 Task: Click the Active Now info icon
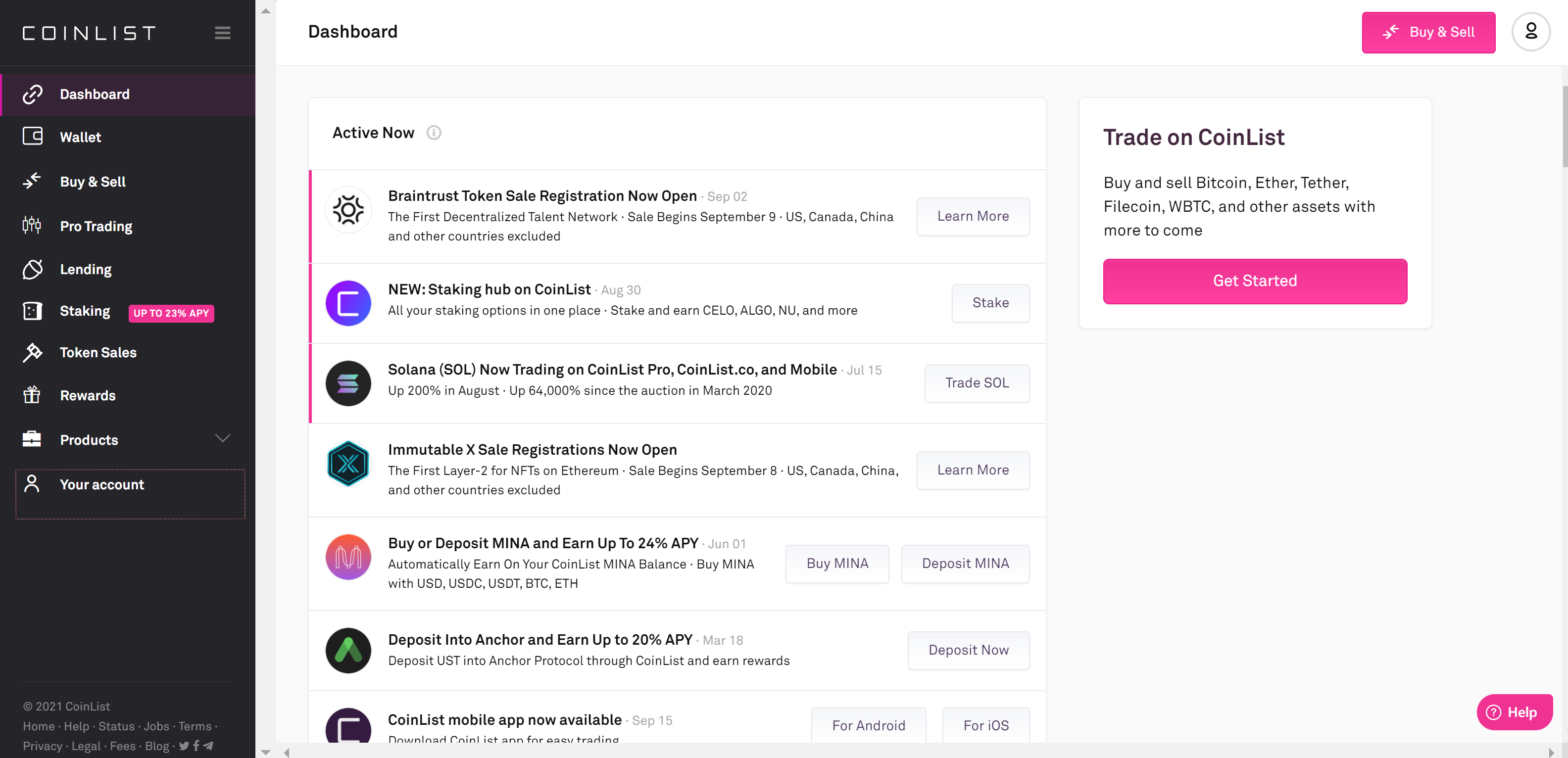(434, 133)
